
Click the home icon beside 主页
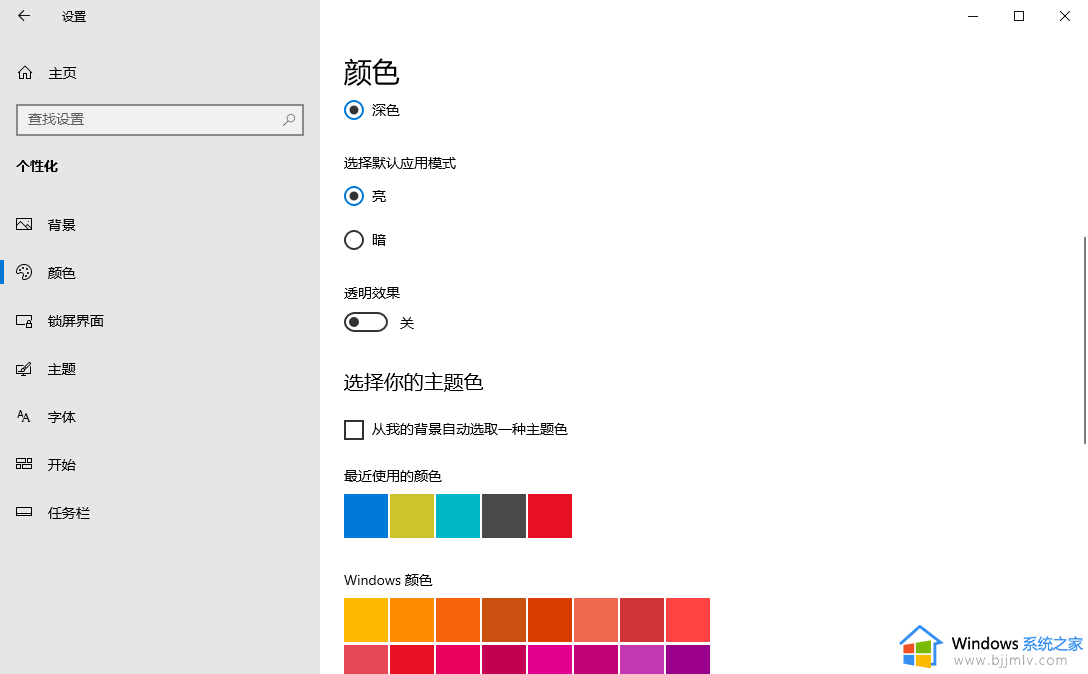(x=25, y=73)
